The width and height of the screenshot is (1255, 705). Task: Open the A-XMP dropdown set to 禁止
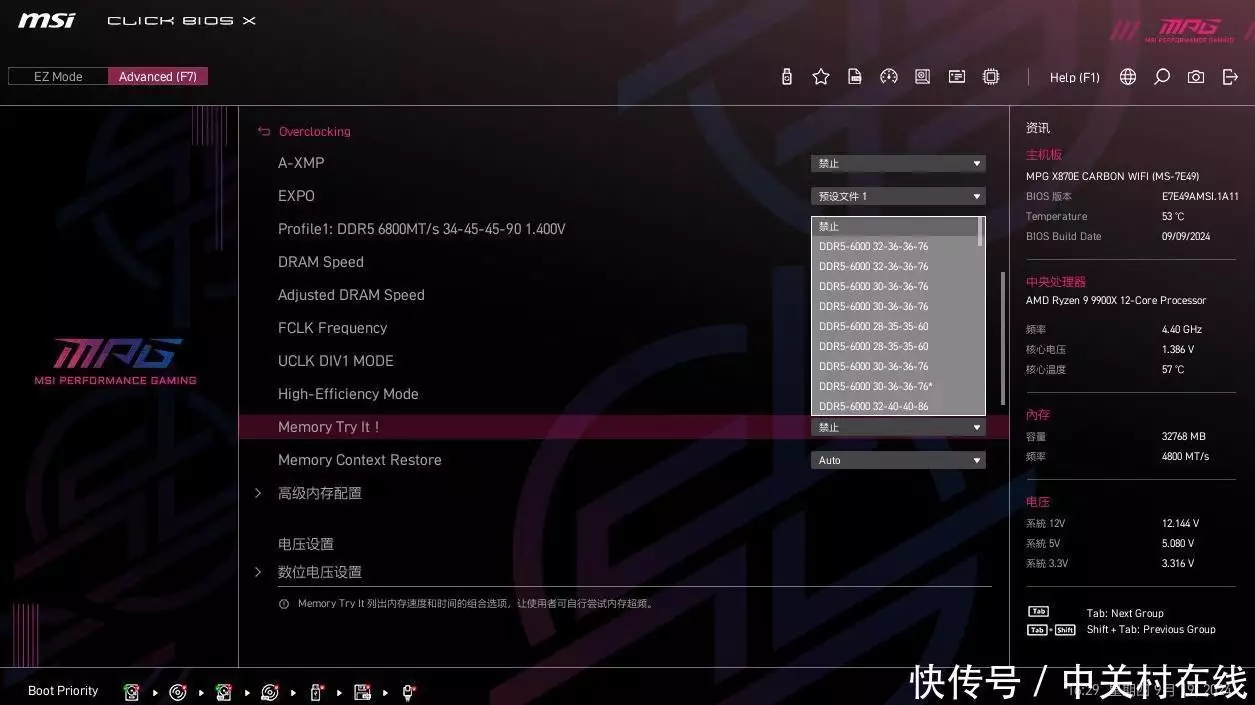click(x=898, y=163)
